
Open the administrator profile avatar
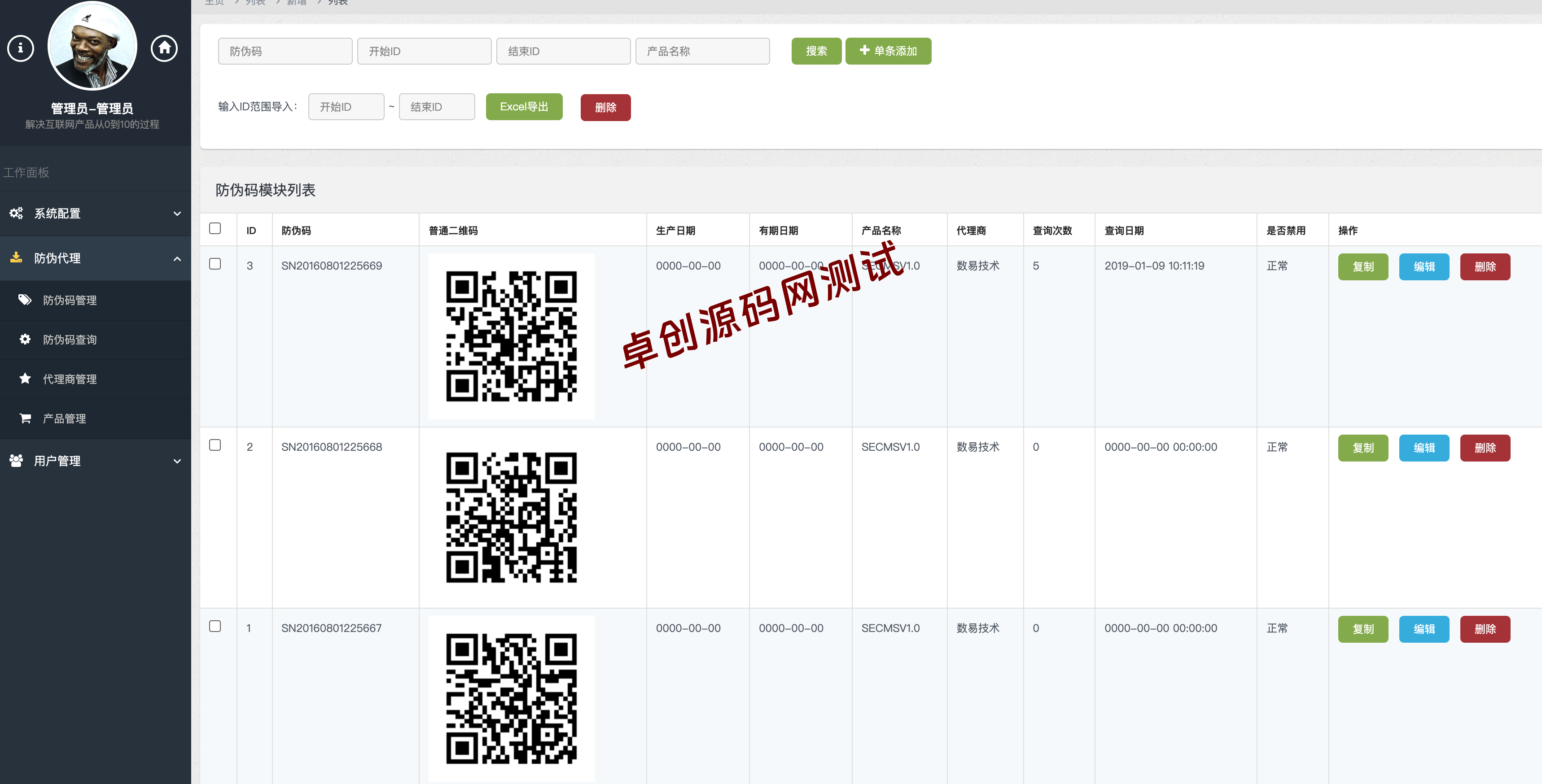[x=92, y=46]
